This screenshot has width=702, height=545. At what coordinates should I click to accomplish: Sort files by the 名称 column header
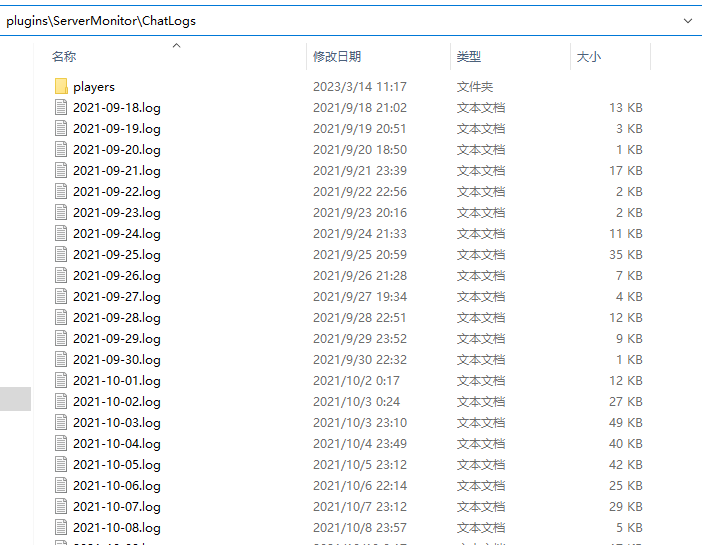(x=64, y=57)
